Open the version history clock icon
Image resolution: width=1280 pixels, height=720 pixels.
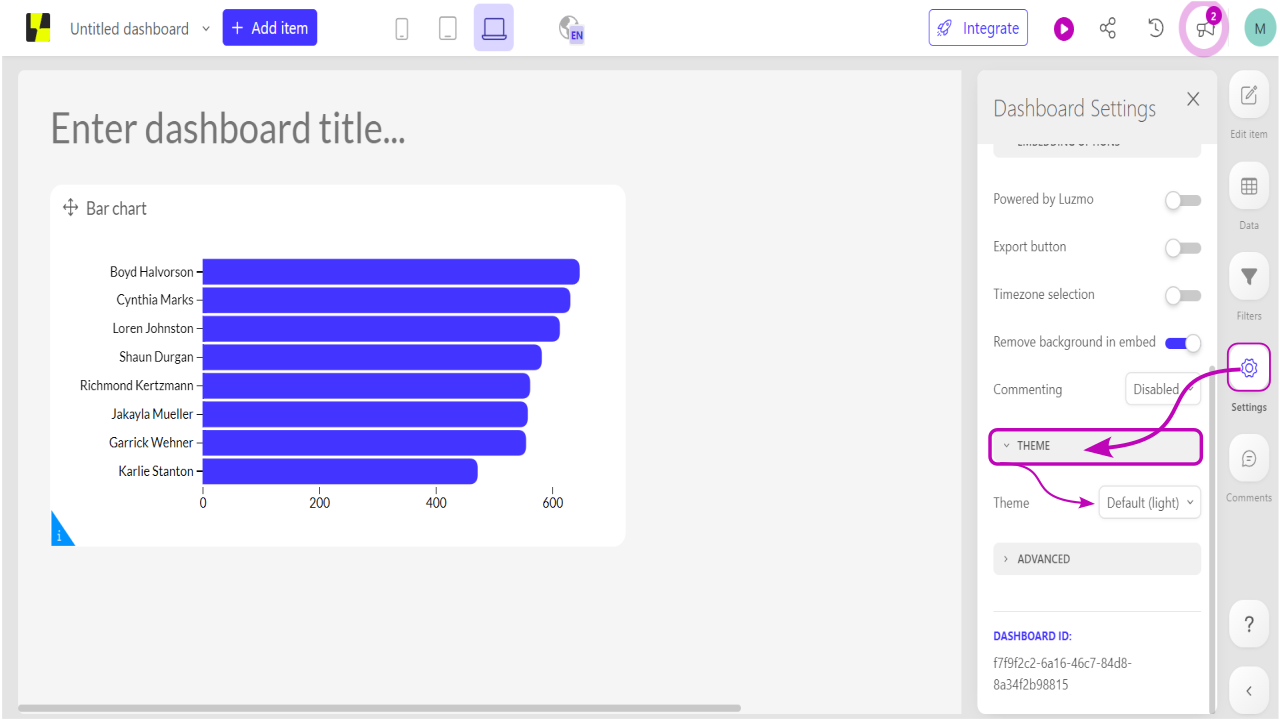1156,28
